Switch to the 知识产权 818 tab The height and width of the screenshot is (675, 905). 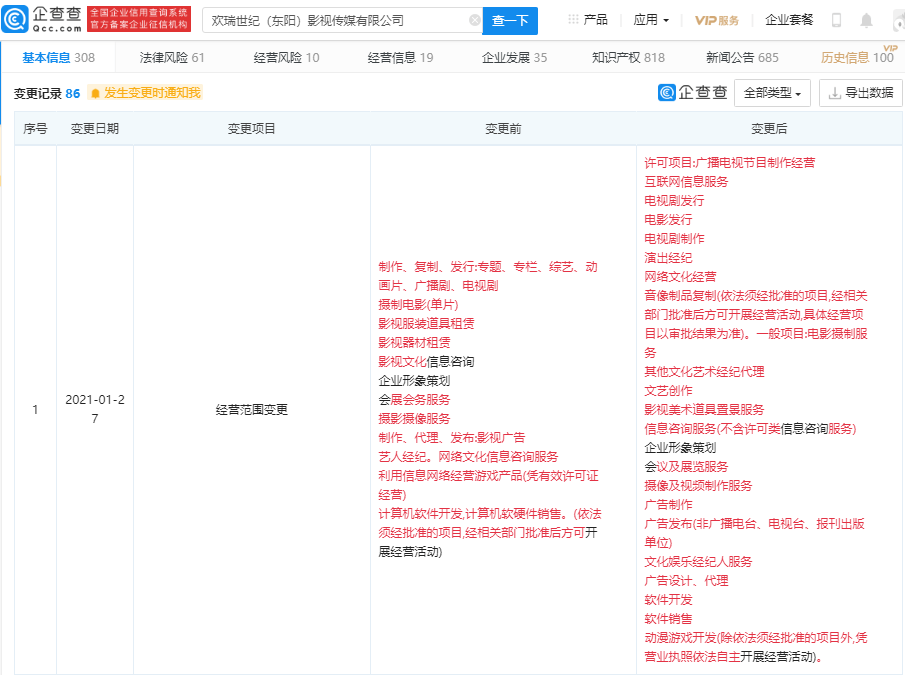628,58
